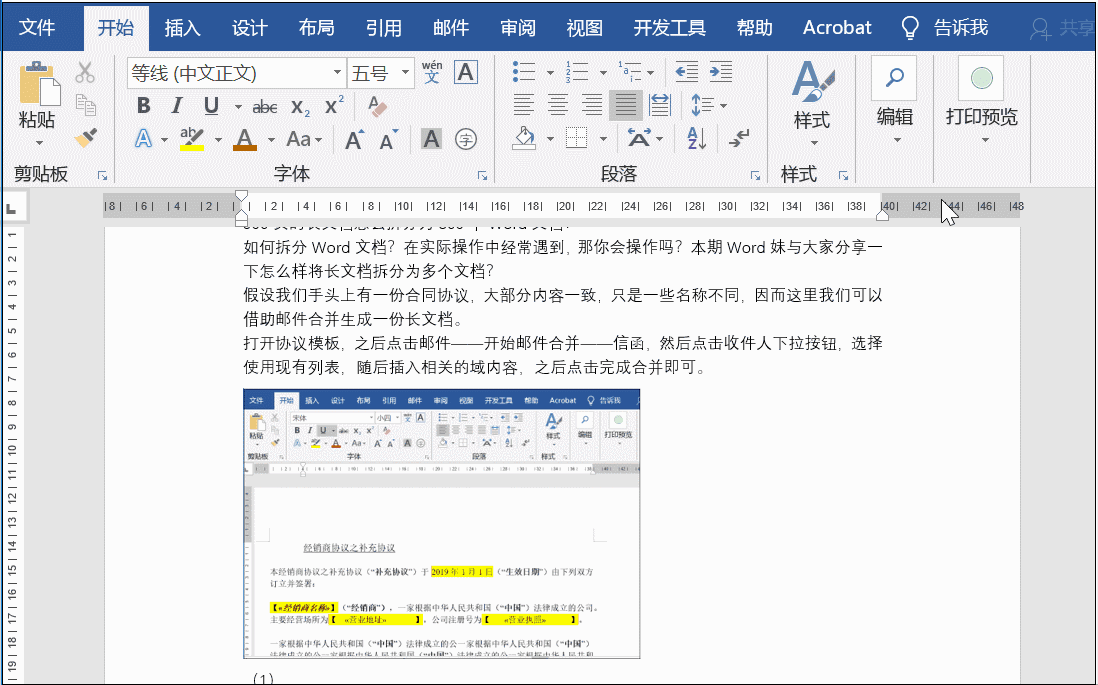Click the bullet list icon

tap(524, 71)
